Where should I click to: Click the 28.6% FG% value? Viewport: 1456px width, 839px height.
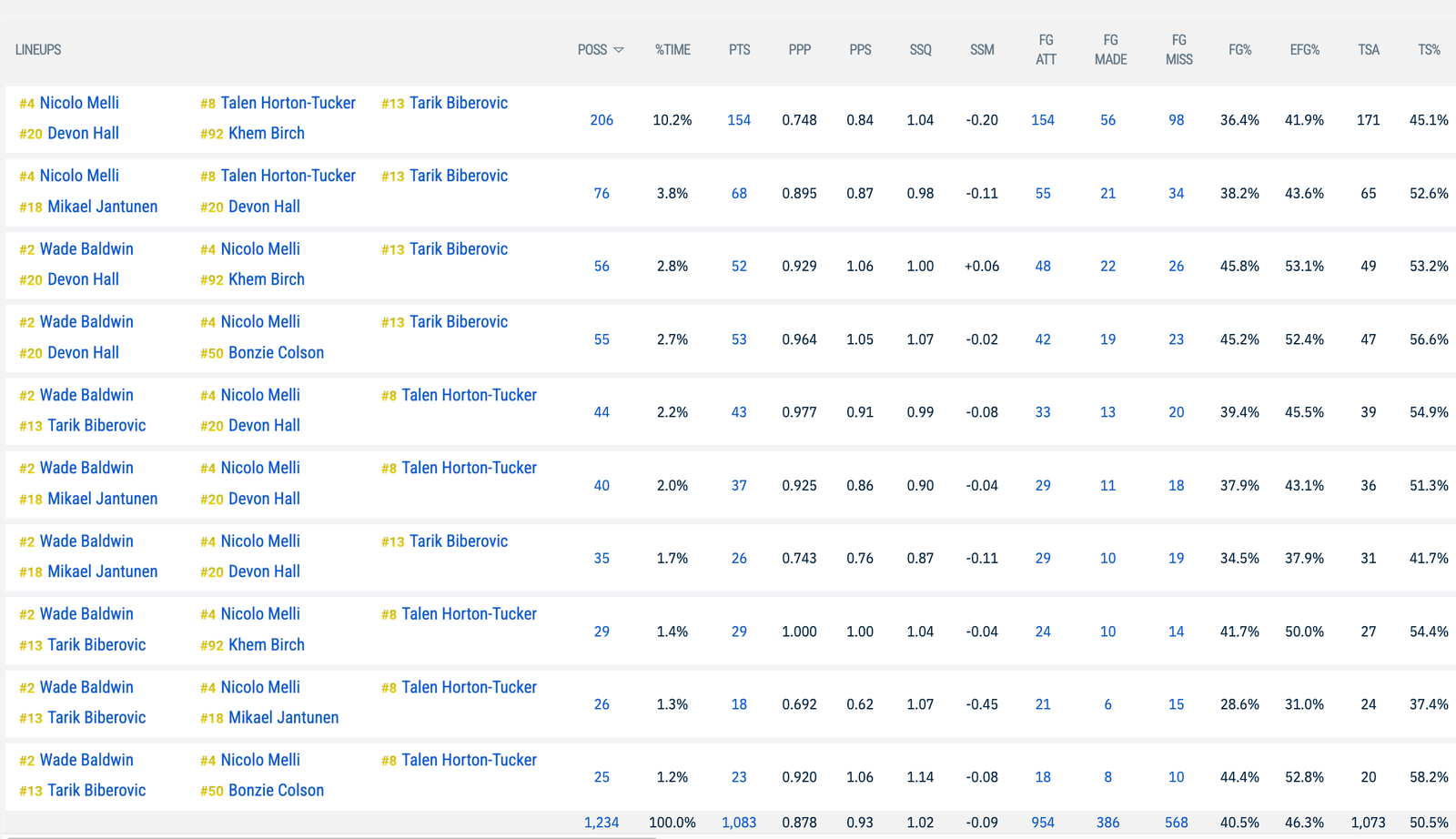pos(1239,704)
